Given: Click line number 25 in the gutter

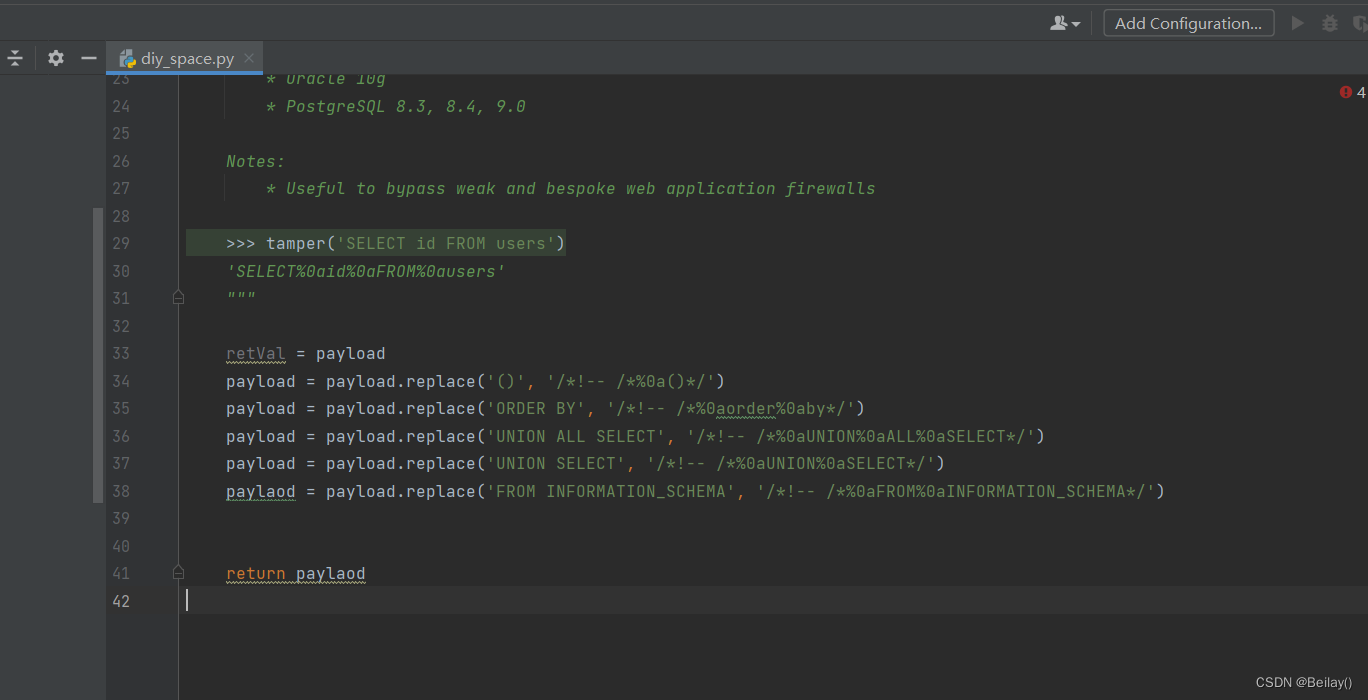Looking at the screenshot, I should point(121,133).
